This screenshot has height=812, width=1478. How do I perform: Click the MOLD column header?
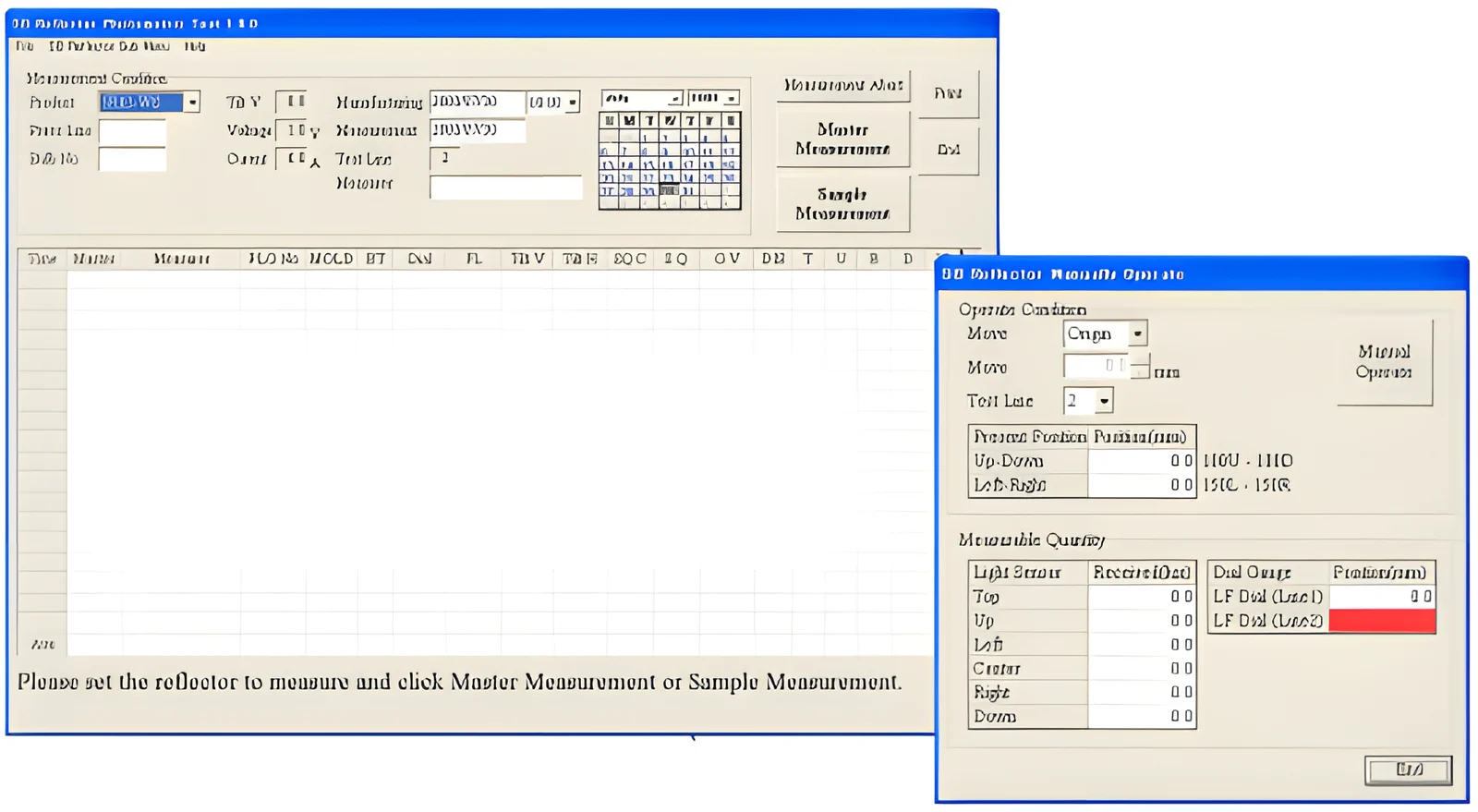pos(331,260)
